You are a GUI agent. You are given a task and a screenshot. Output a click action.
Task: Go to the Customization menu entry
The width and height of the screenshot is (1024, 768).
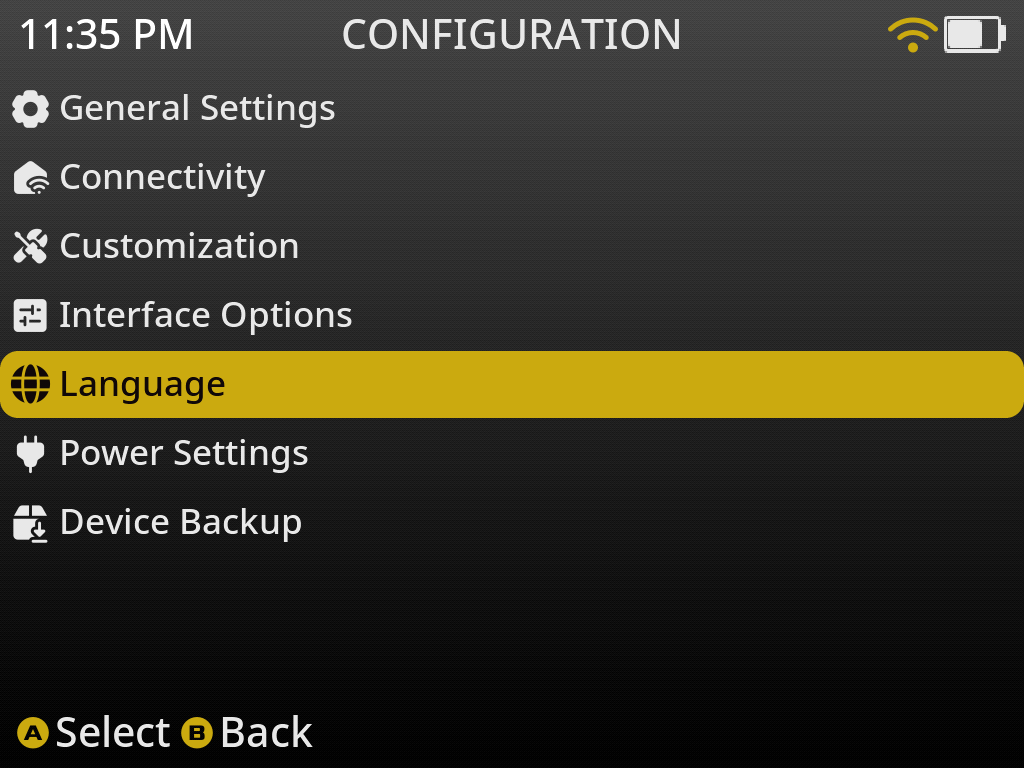tap(179, 246)
